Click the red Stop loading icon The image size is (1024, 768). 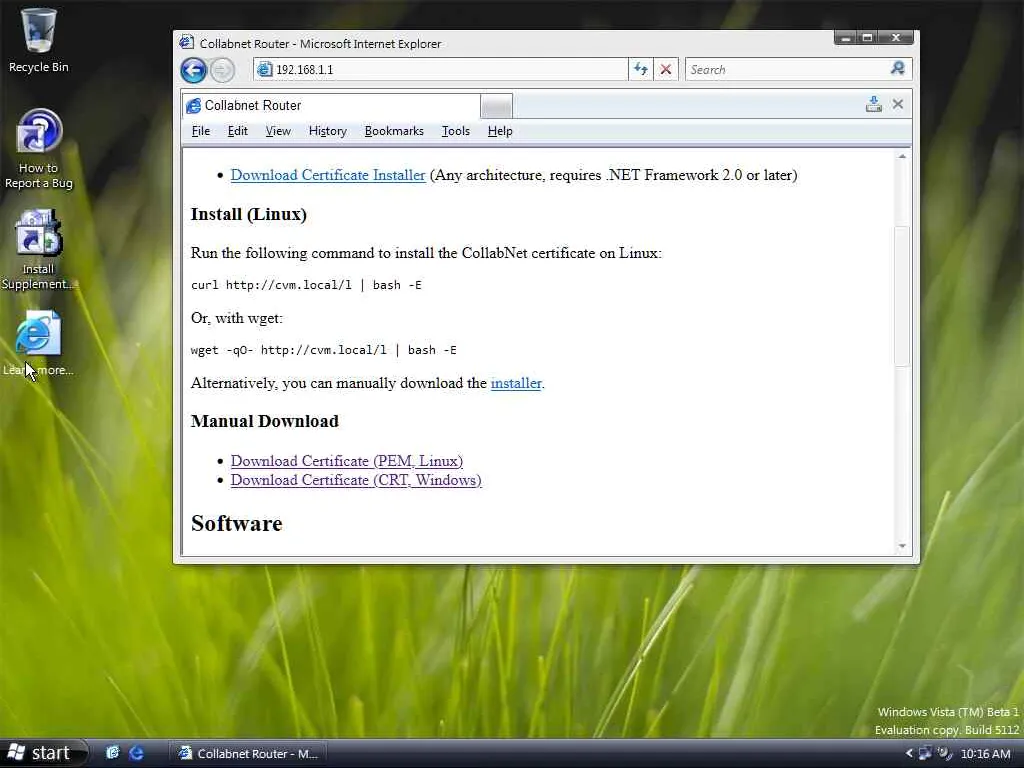point(665,69)
